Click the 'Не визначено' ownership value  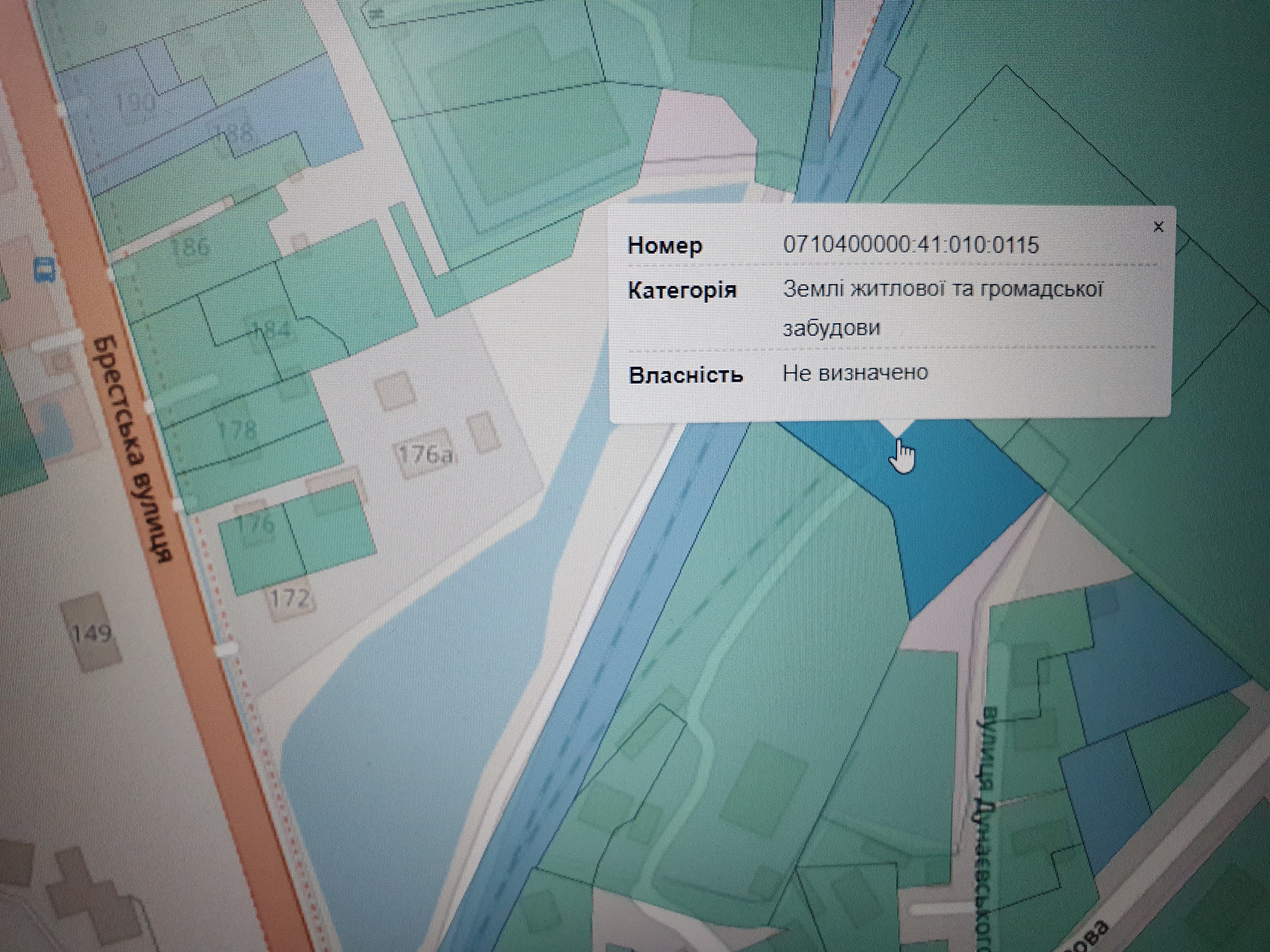855,373
